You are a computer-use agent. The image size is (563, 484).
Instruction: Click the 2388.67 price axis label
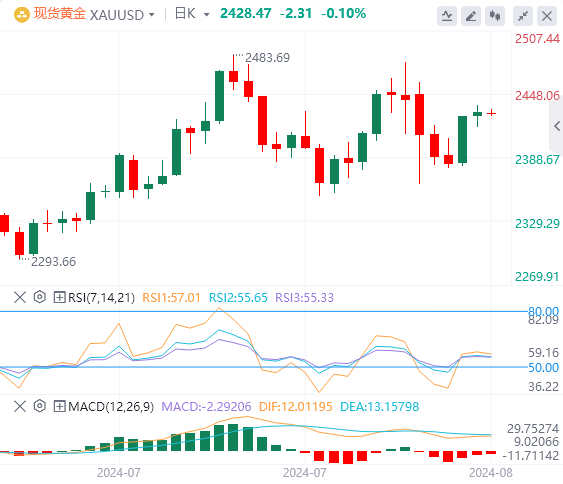[537, 160]
